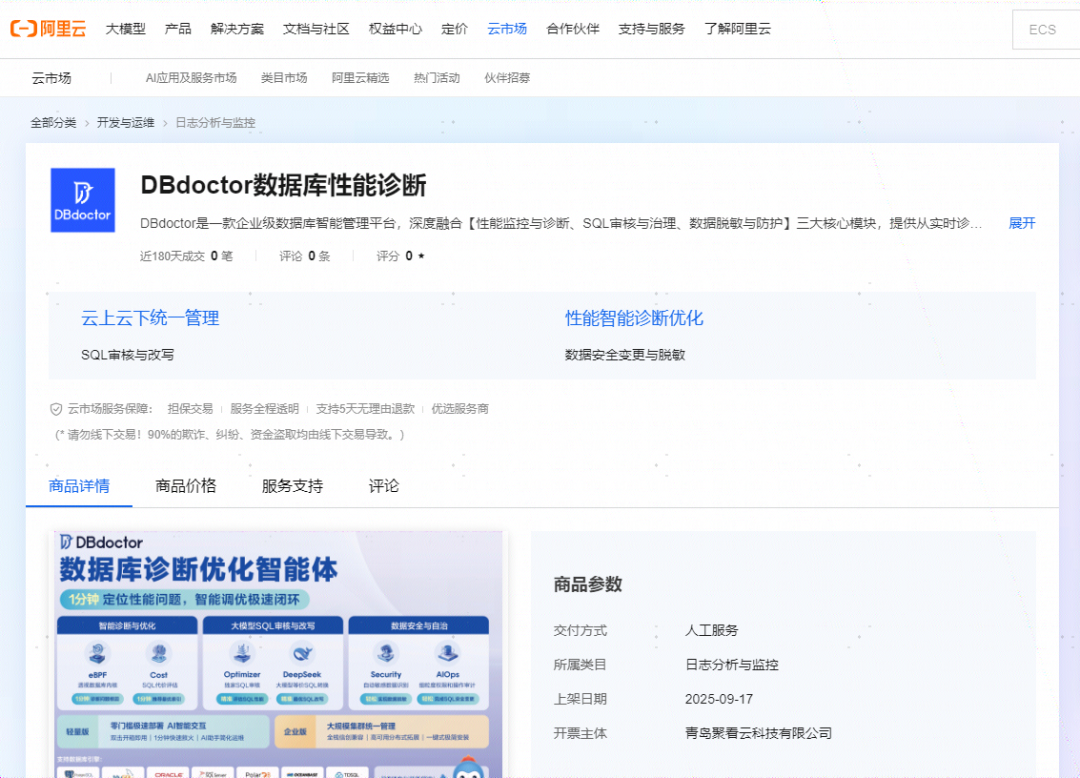This screenshot has height=778, width=1080.
Task: Click the 评论 0 条 stat
Action: [x=304, y=256]
